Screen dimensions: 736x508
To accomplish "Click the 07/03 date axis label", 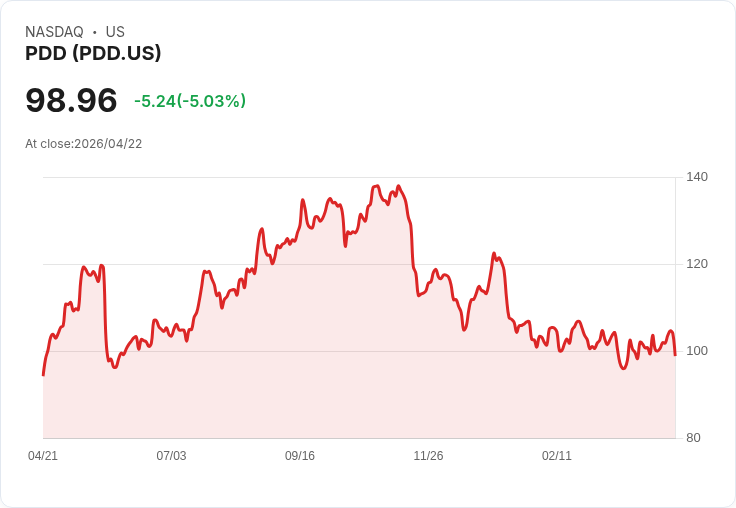I will pos(171,456).
